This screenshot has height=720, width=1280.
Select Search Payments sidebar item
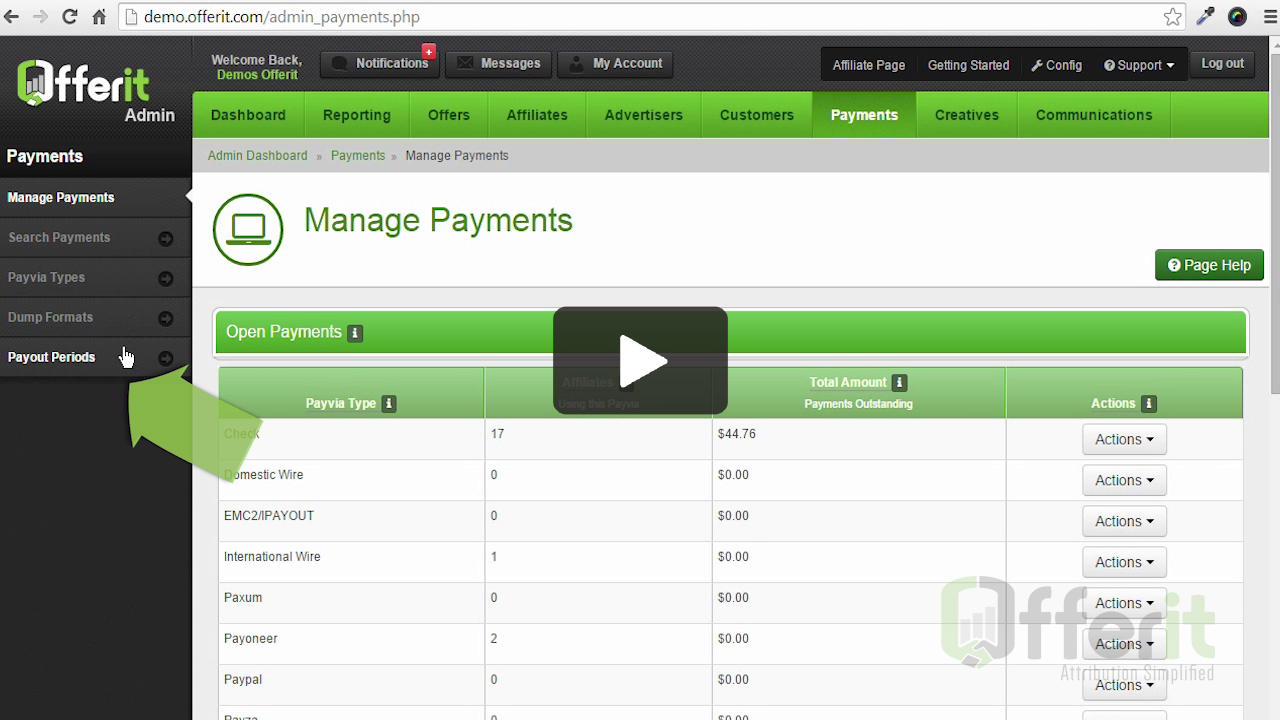point(95,237)
